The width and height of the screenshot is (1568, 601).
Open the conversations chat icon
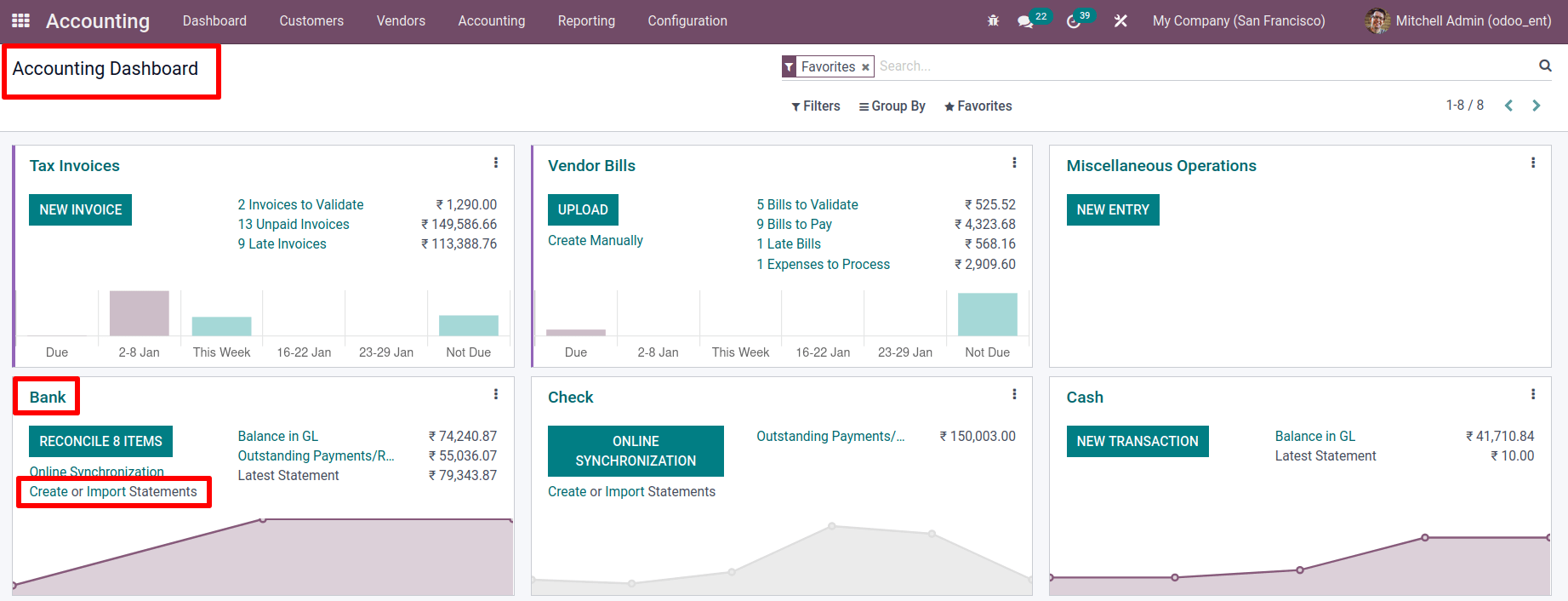[1025, 21]
